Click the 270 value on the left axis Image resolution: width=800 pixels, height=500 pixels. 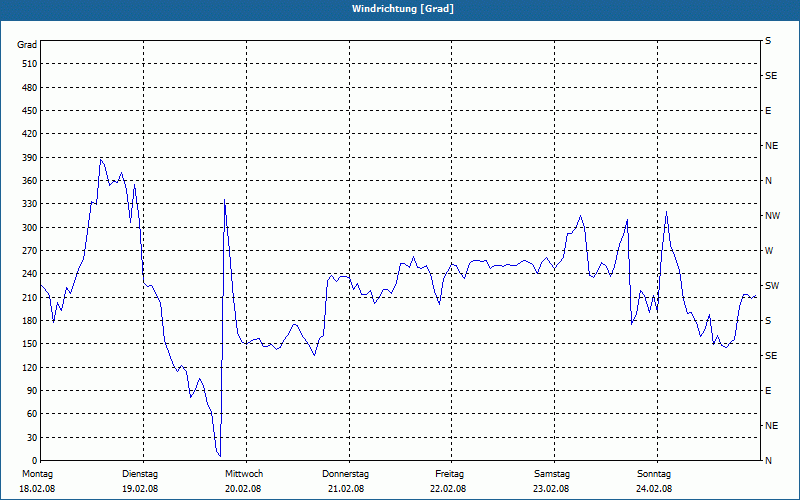(30, 251)
